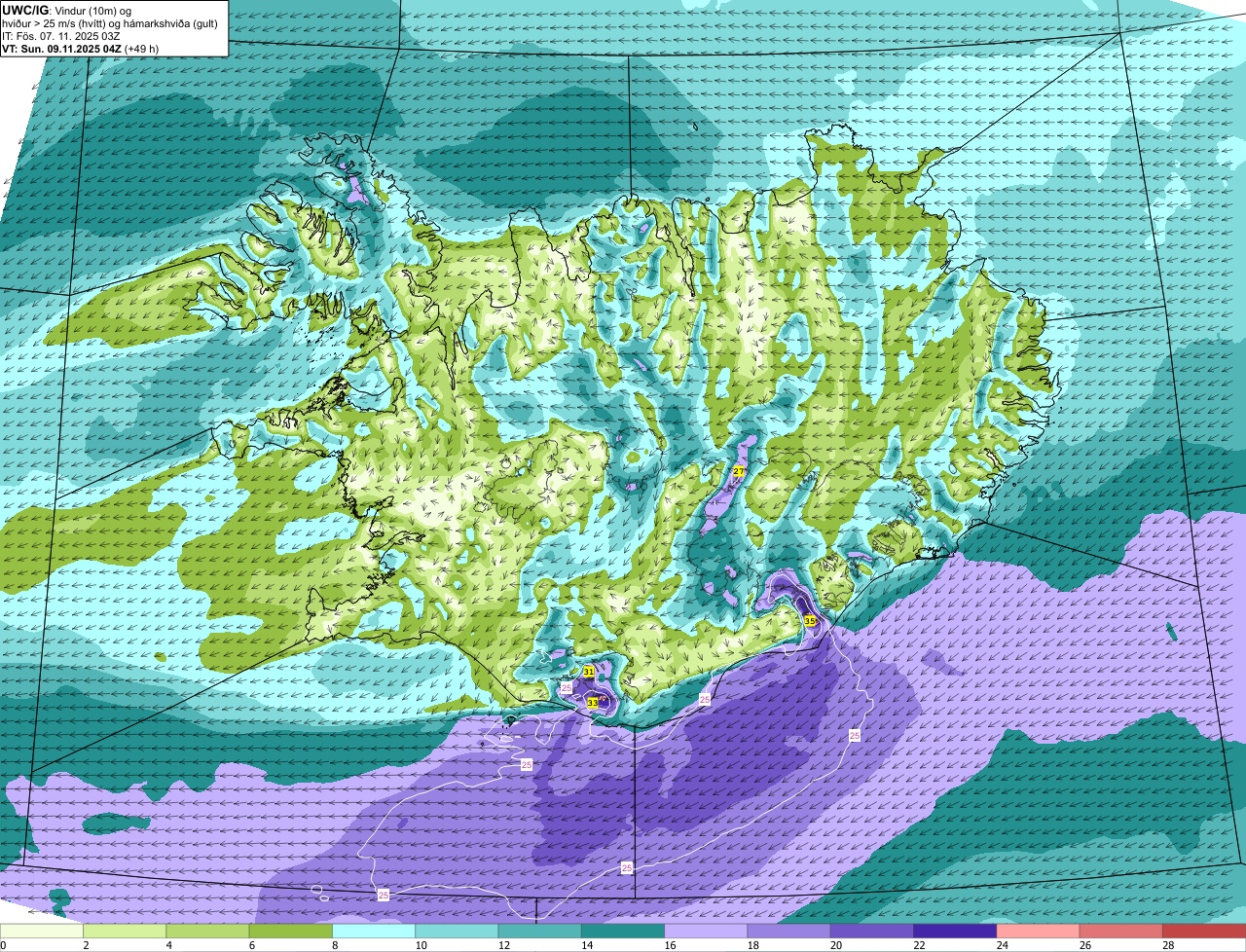
Task: Click the 'IT: Fös. 07. 11. 2025 03Z' line
Action: point(61,36)
